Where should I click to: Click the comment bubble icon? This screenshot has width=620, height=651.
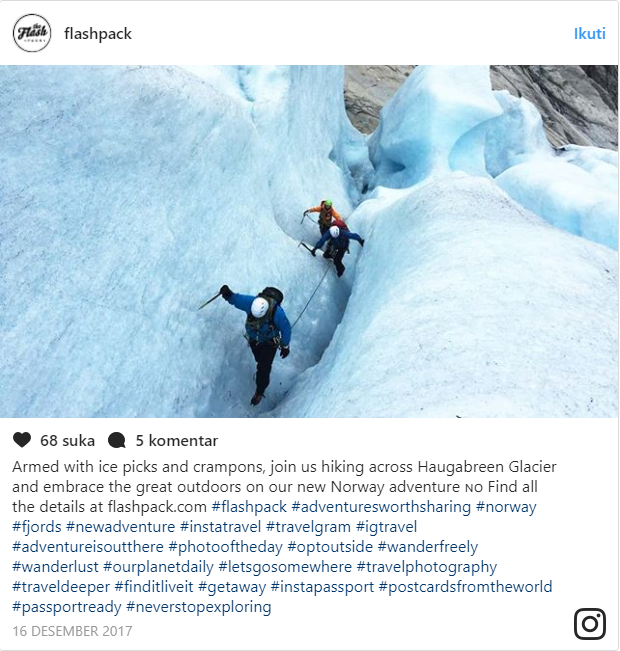pyautogui.click(x=117, y=441)
